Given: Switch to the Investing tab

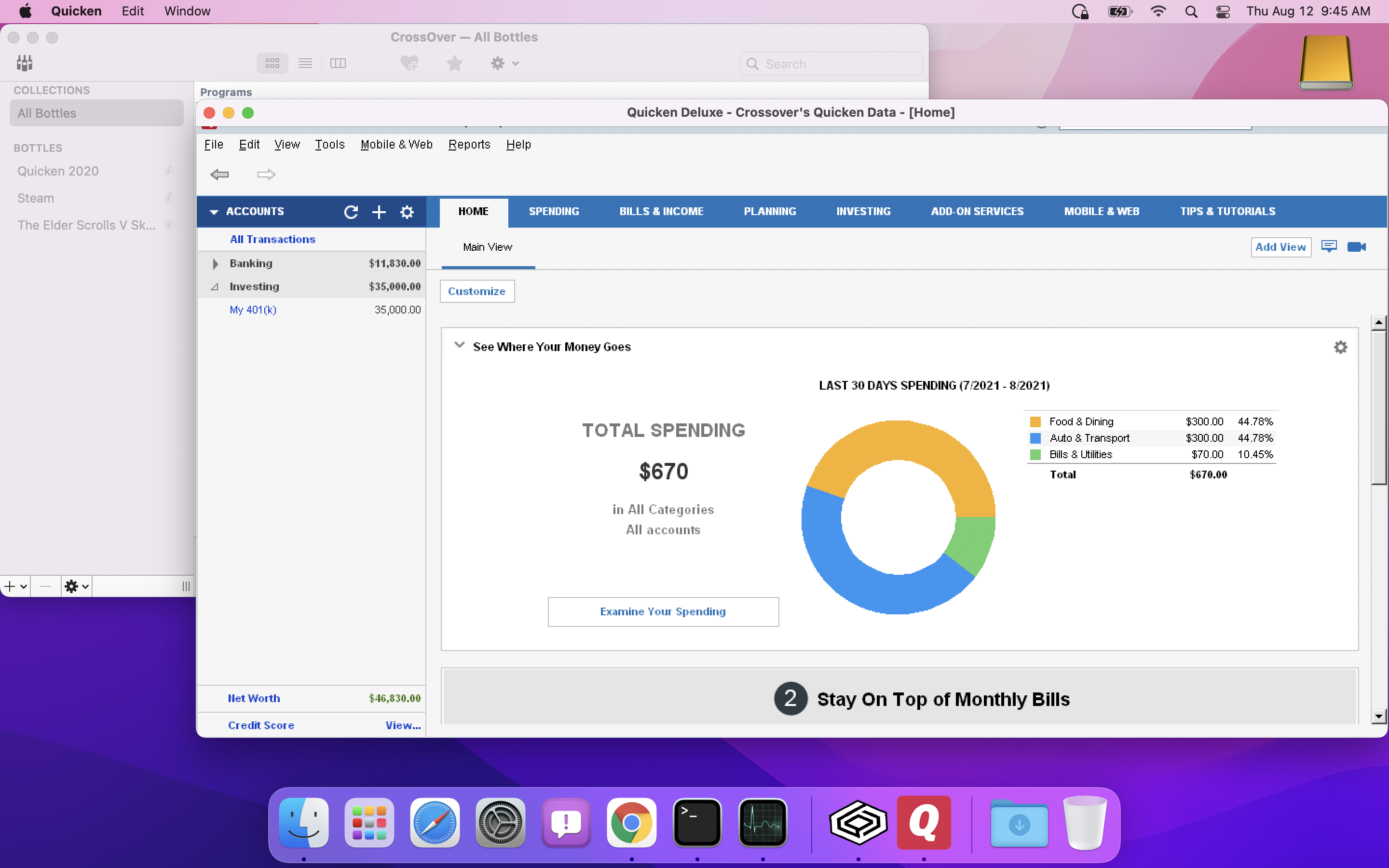Looking at the screenshot, I should [863, 211].
